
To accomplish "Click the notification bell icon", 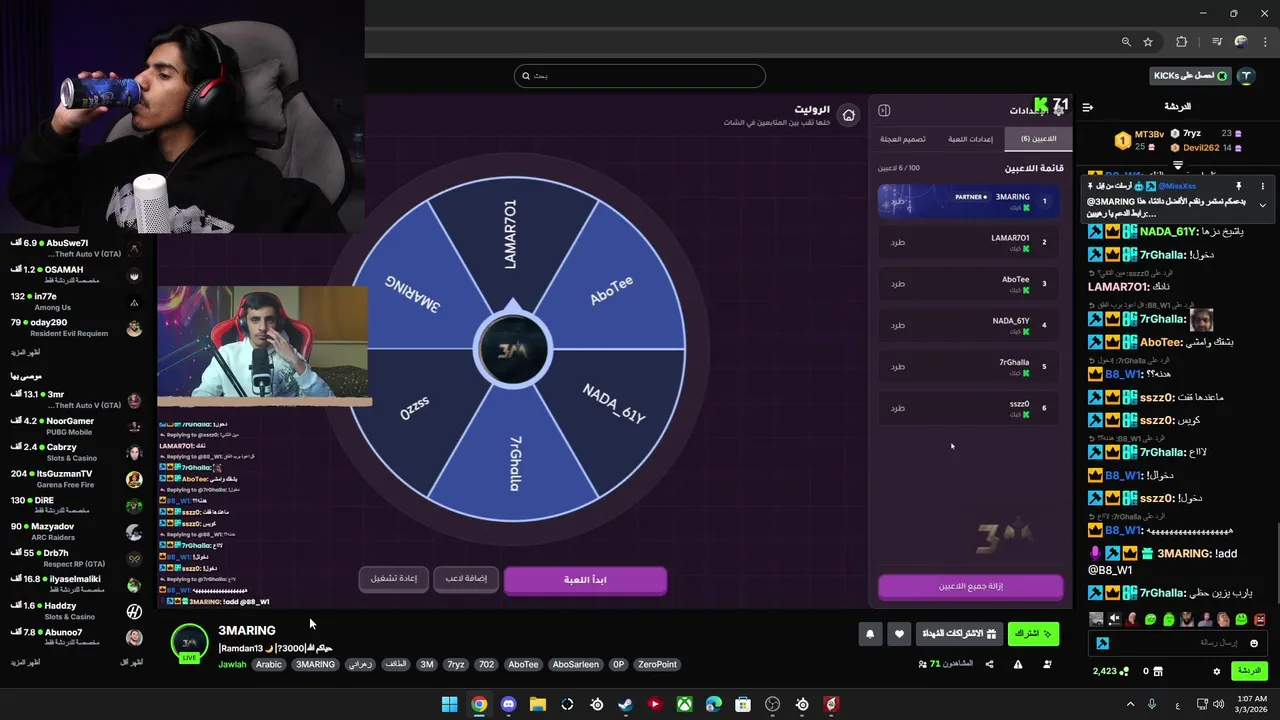I will (x=870, y=634).
